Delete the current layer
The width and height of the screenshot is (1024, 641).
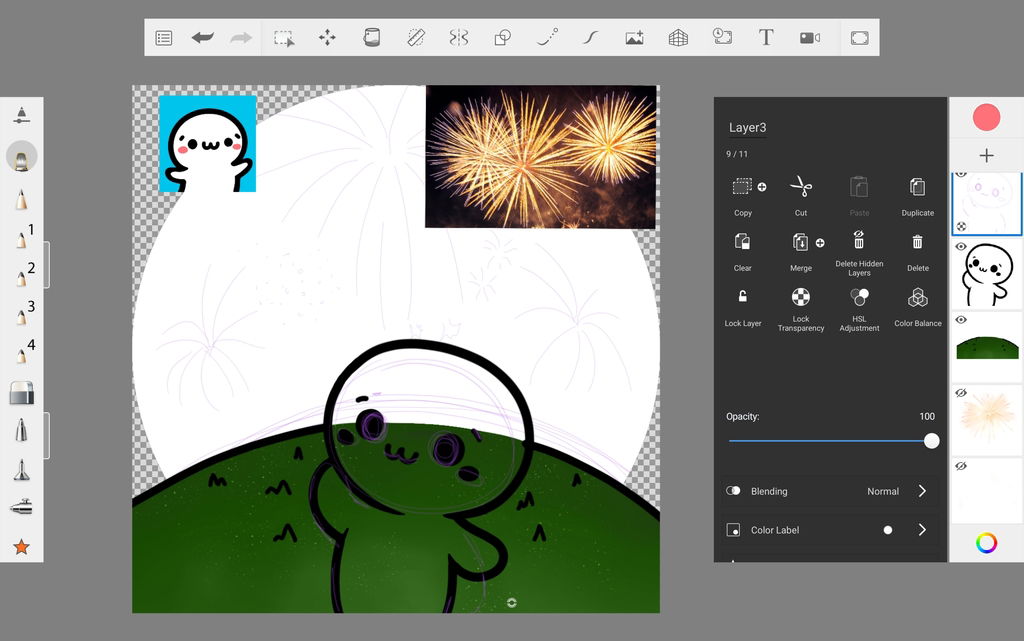click(x=917, y=242)
